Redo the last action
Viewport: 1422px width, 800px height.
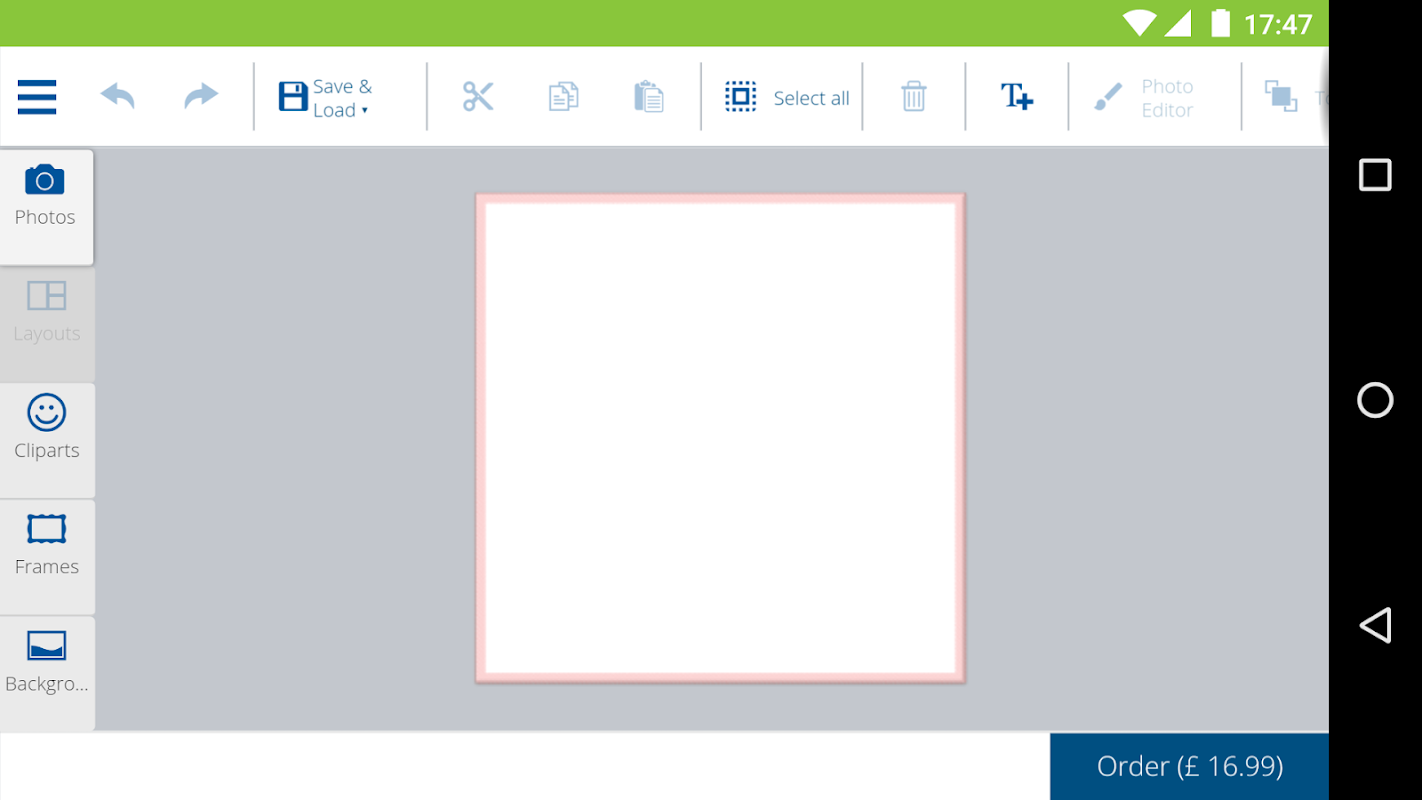coord(201,96)
